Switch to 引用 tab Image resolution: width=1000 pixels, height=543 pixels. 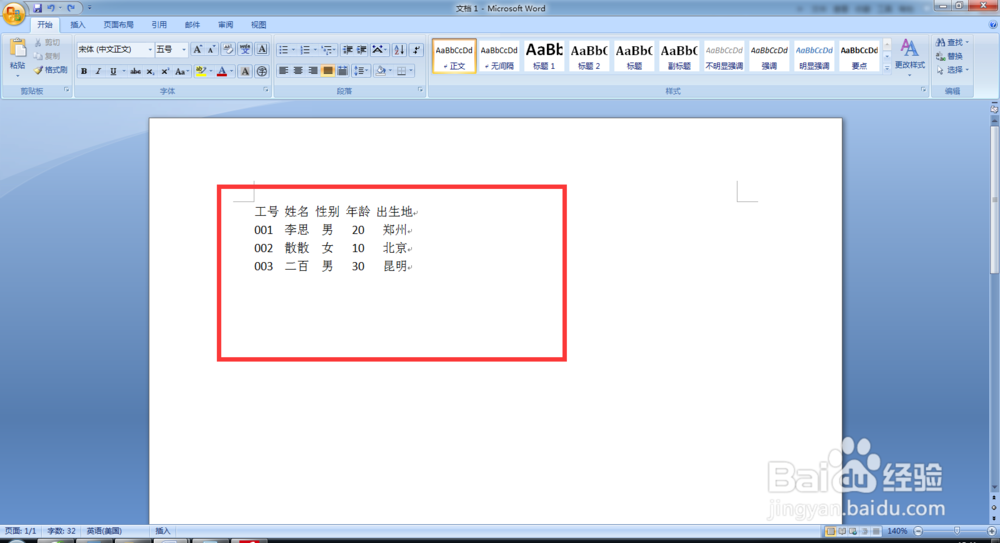(x=159, y=25)
